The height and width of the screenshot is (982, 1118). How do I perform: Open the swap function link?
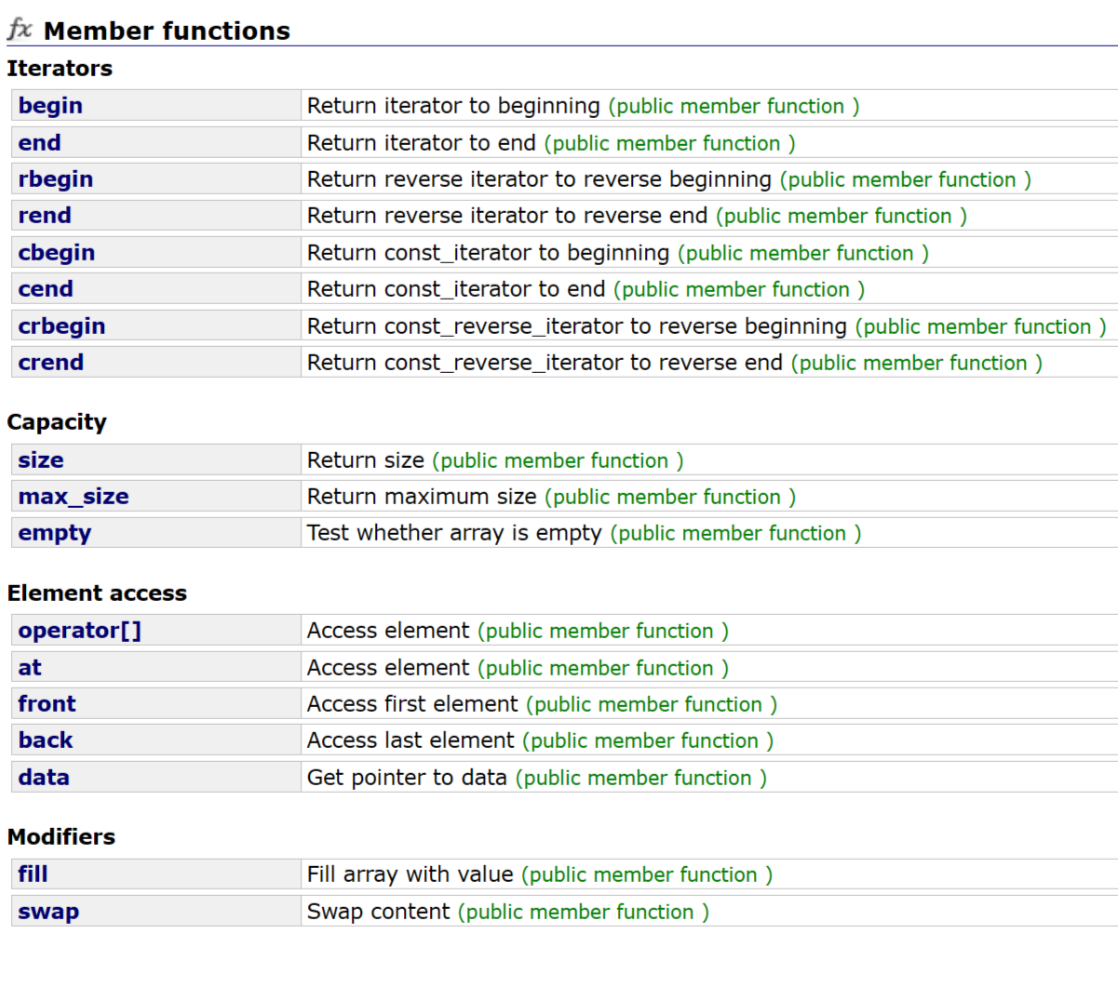click(48, 911)
